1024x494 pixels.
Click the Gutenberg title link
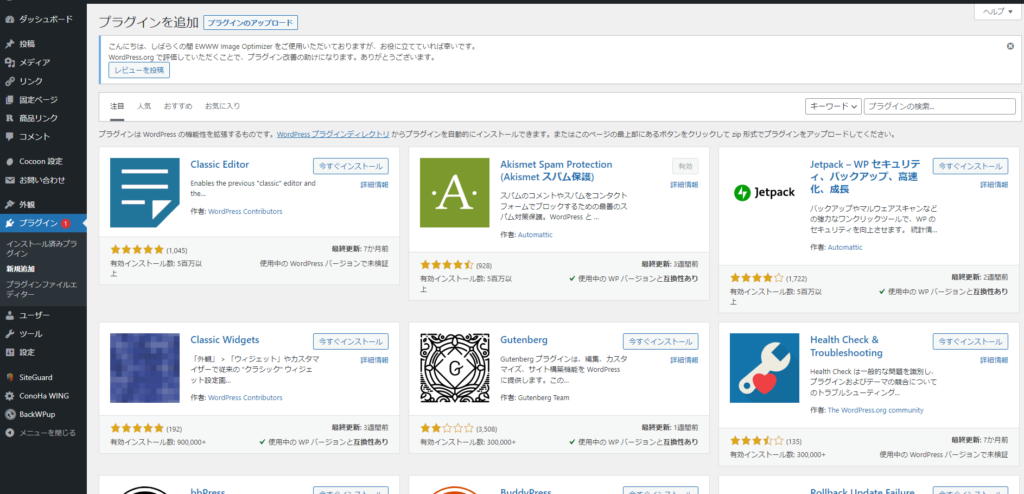tap(524, 340)
